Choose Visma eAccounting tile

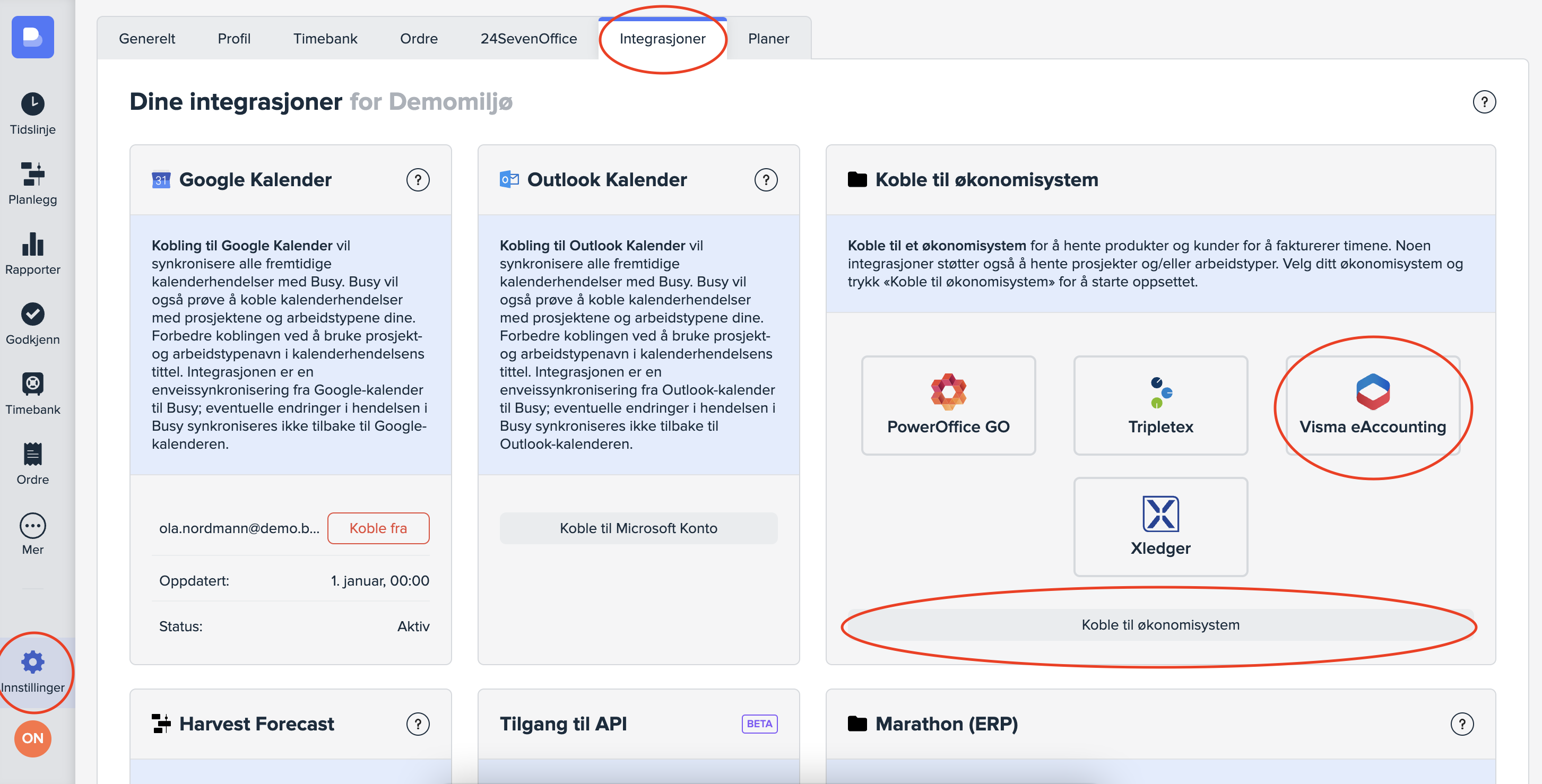coord(1372,405)
